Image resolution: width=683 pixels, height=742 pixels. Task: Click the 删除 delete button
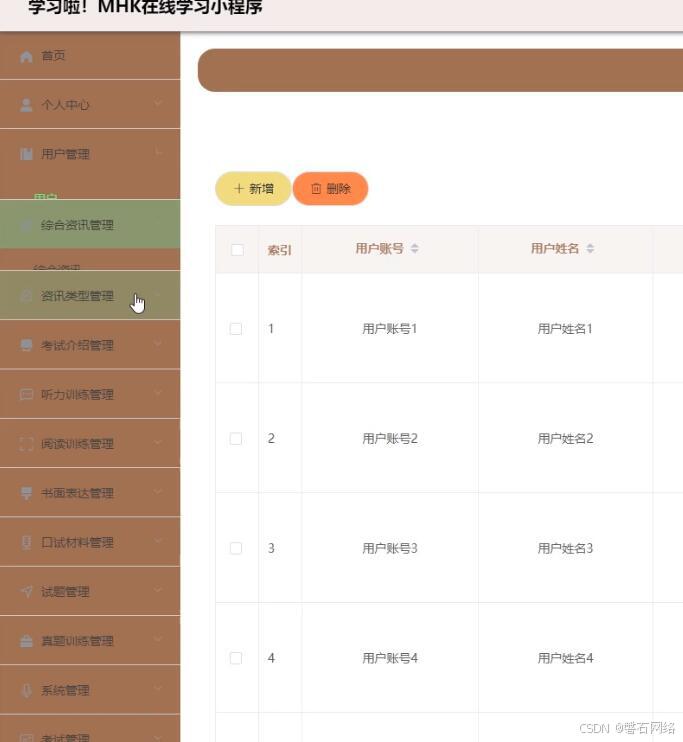pyautogui.click(x=330, y=188)
